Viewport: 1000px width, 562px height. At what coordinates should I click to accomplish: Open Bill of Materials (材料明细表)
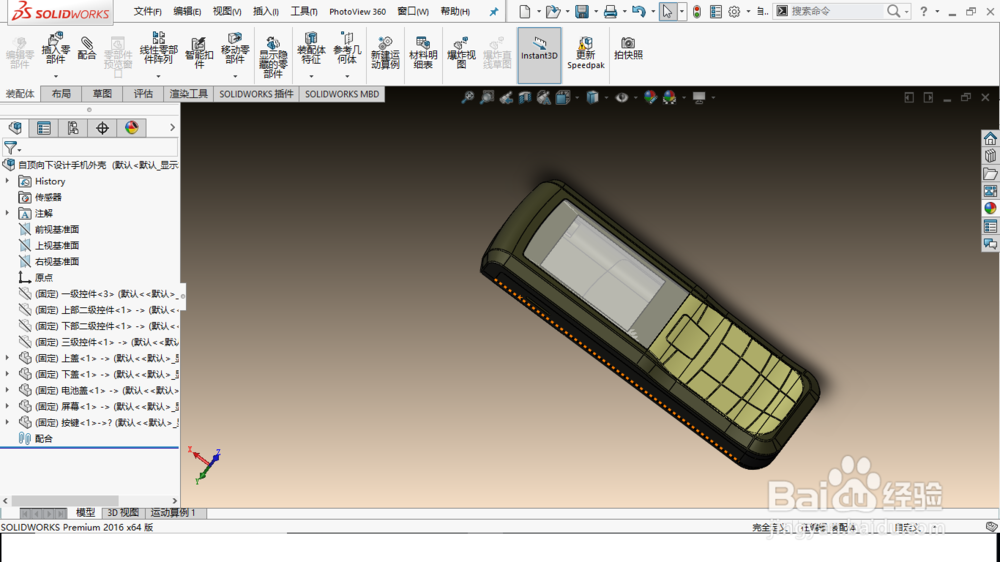coord(423,54)
